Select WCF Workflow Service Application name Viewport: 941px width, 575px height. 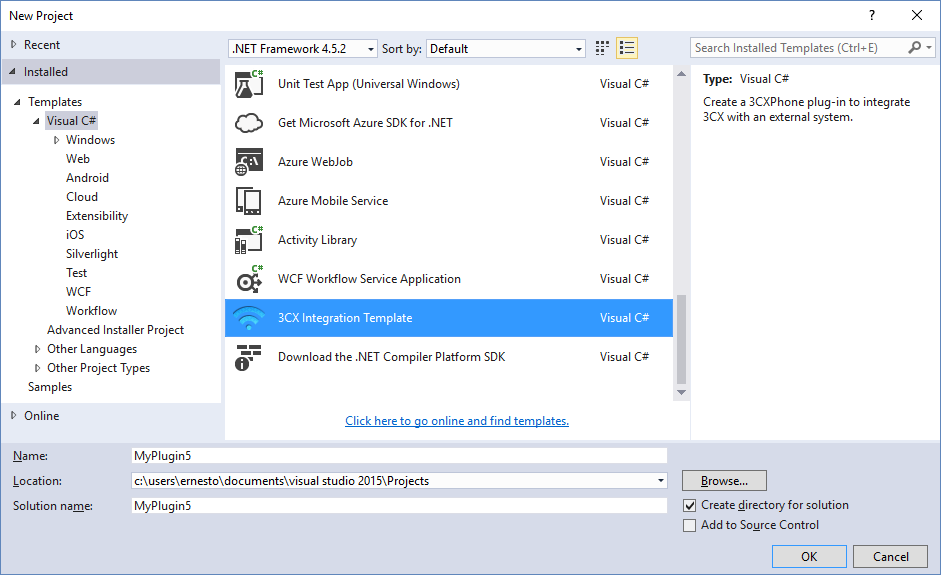pos(369,279)
